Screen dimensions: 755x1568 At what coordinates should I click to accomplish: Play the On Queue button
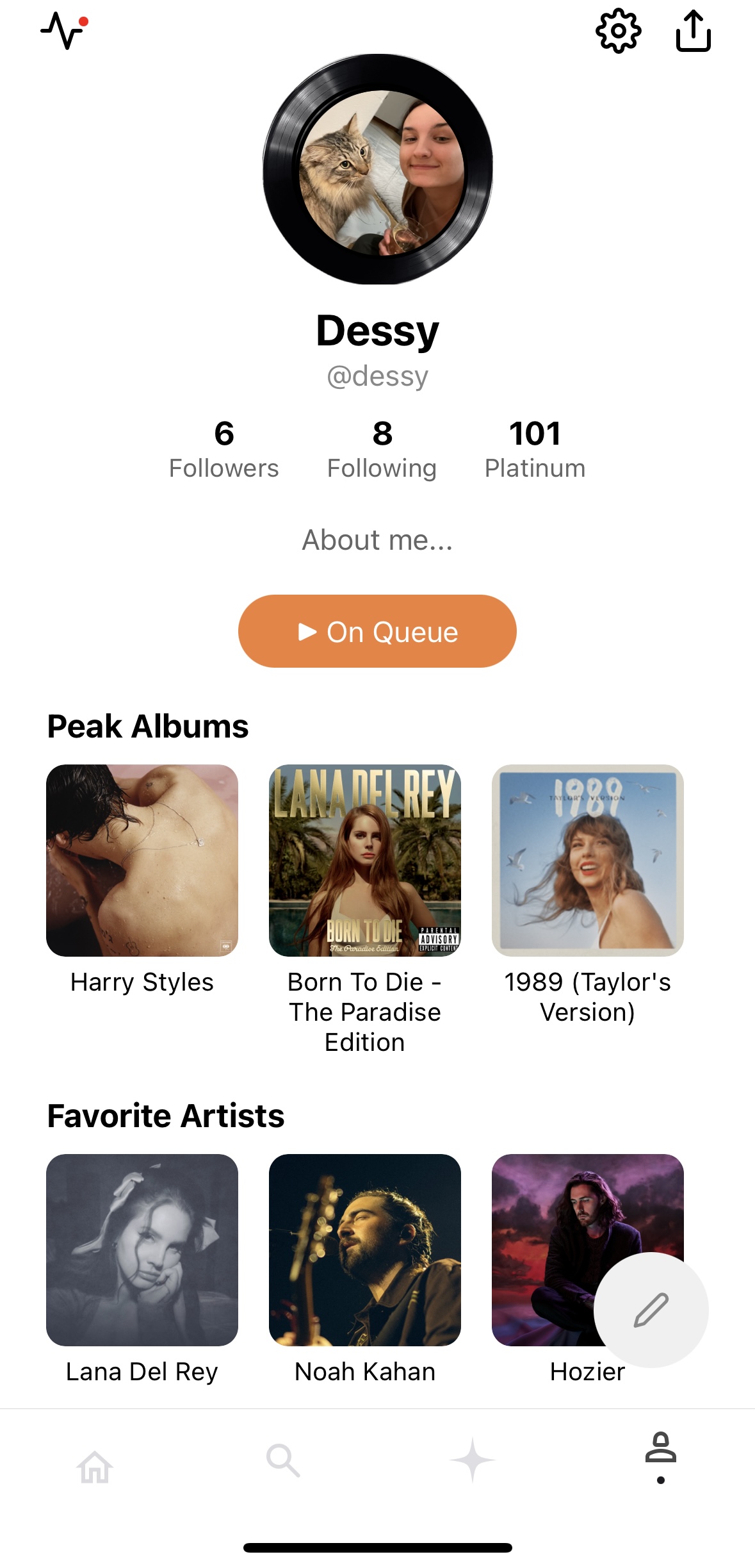[x=377, y=631]
